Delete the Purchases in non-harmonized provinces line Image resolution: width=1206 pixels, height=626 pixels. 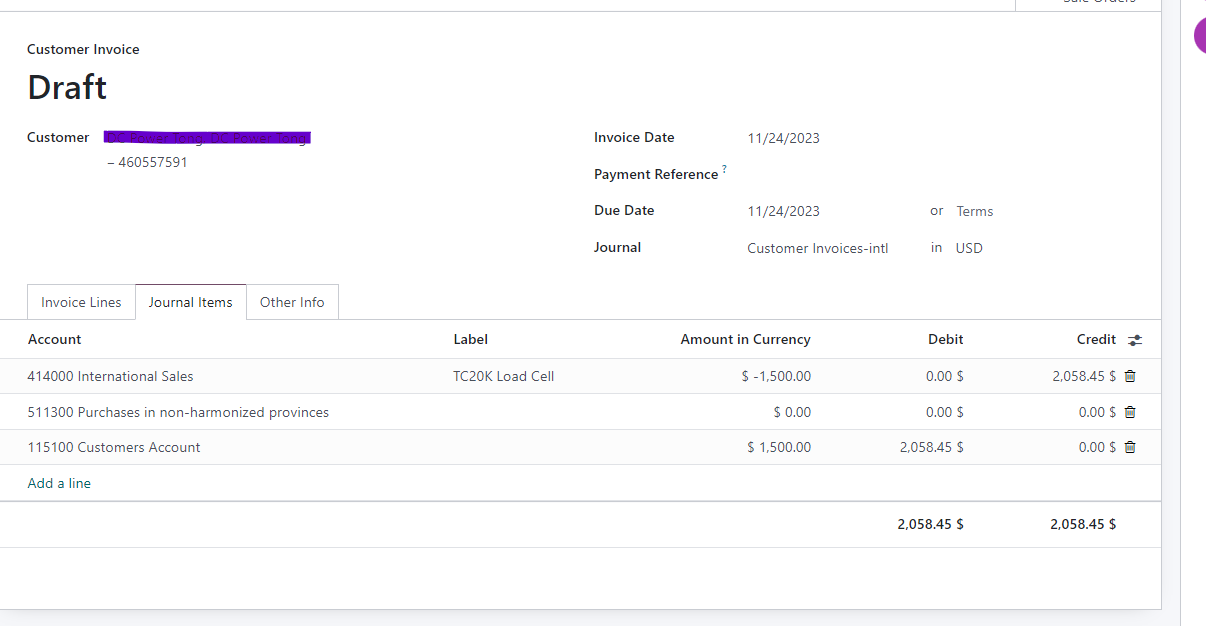(x=1130, y=412)
